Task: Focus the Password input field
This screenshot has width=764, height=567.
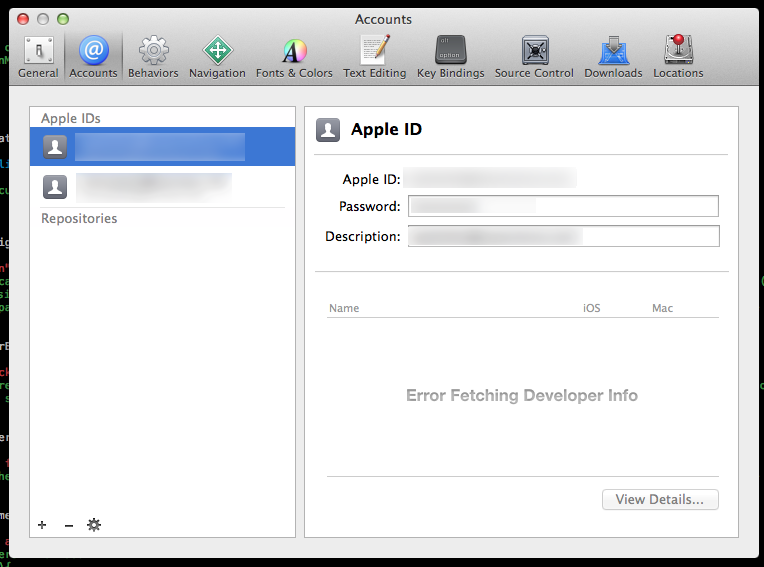Action: point(563,206)
